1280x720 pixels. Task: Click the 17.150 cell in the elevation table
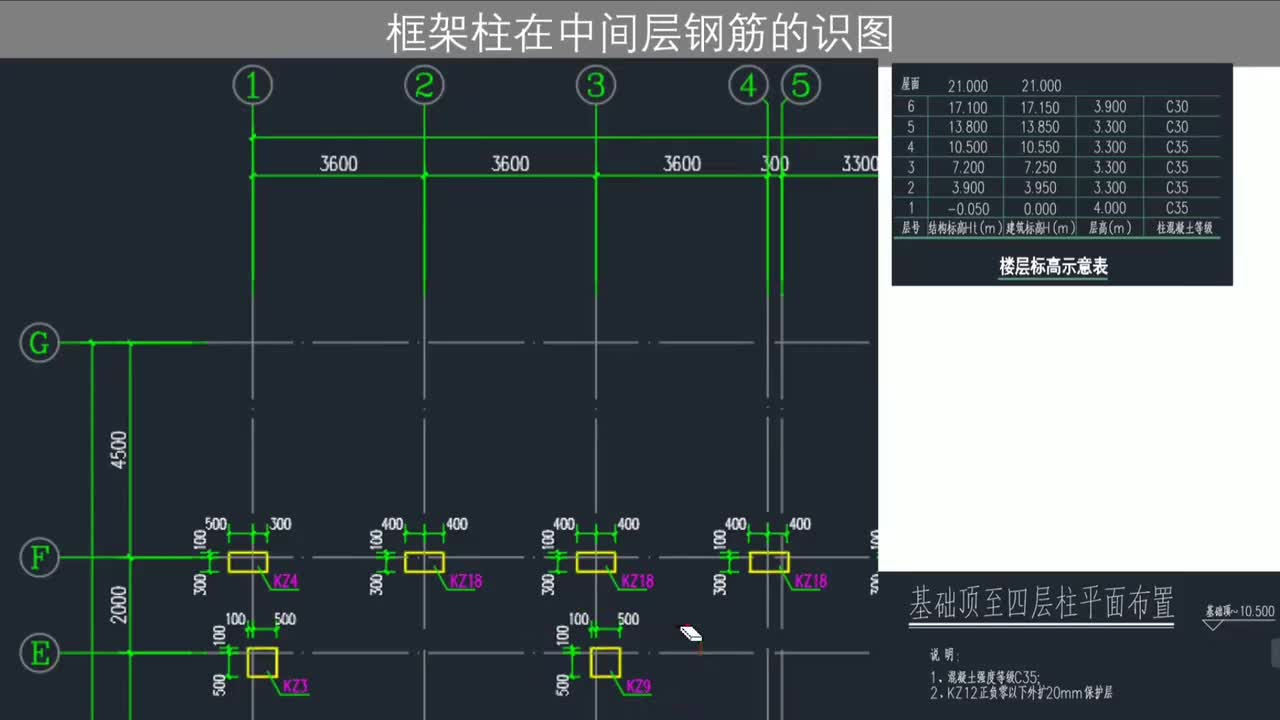[x=1040, y=107]
